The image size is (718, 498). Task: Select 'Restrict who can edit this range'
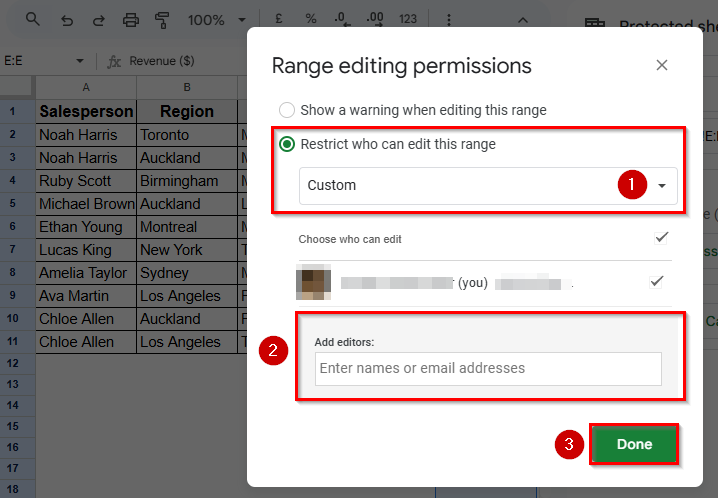[287, 144]
